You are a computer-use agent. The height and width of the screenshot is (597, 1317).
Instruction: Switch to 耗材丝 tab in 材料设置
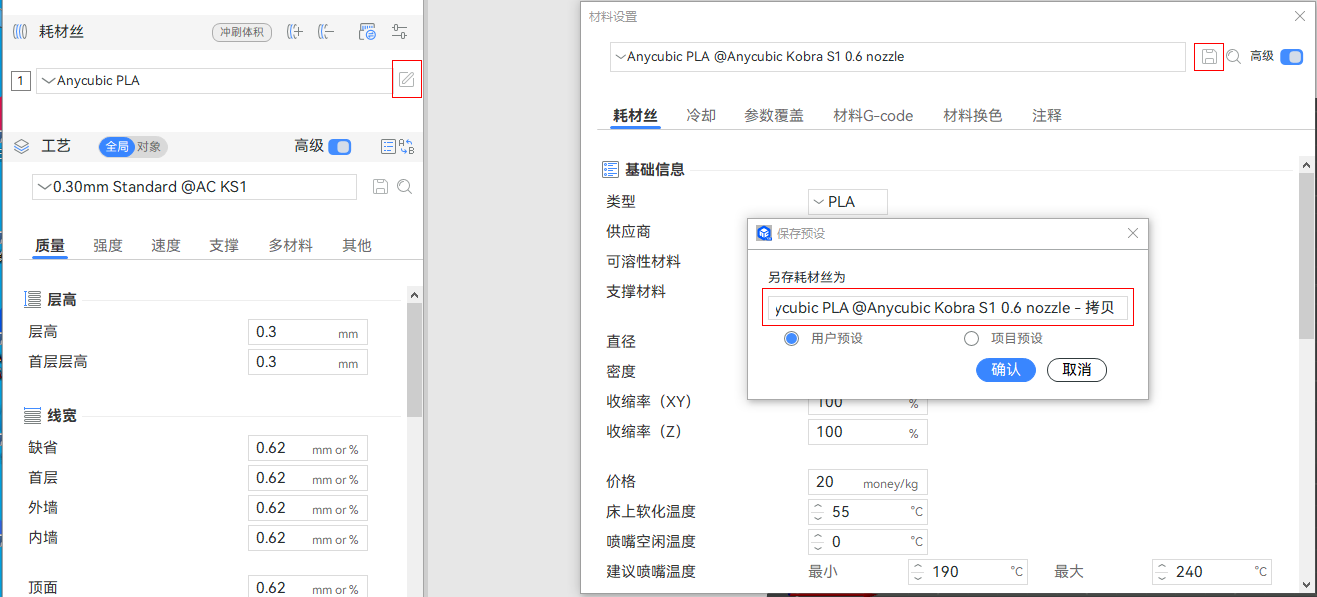point(635,116)
